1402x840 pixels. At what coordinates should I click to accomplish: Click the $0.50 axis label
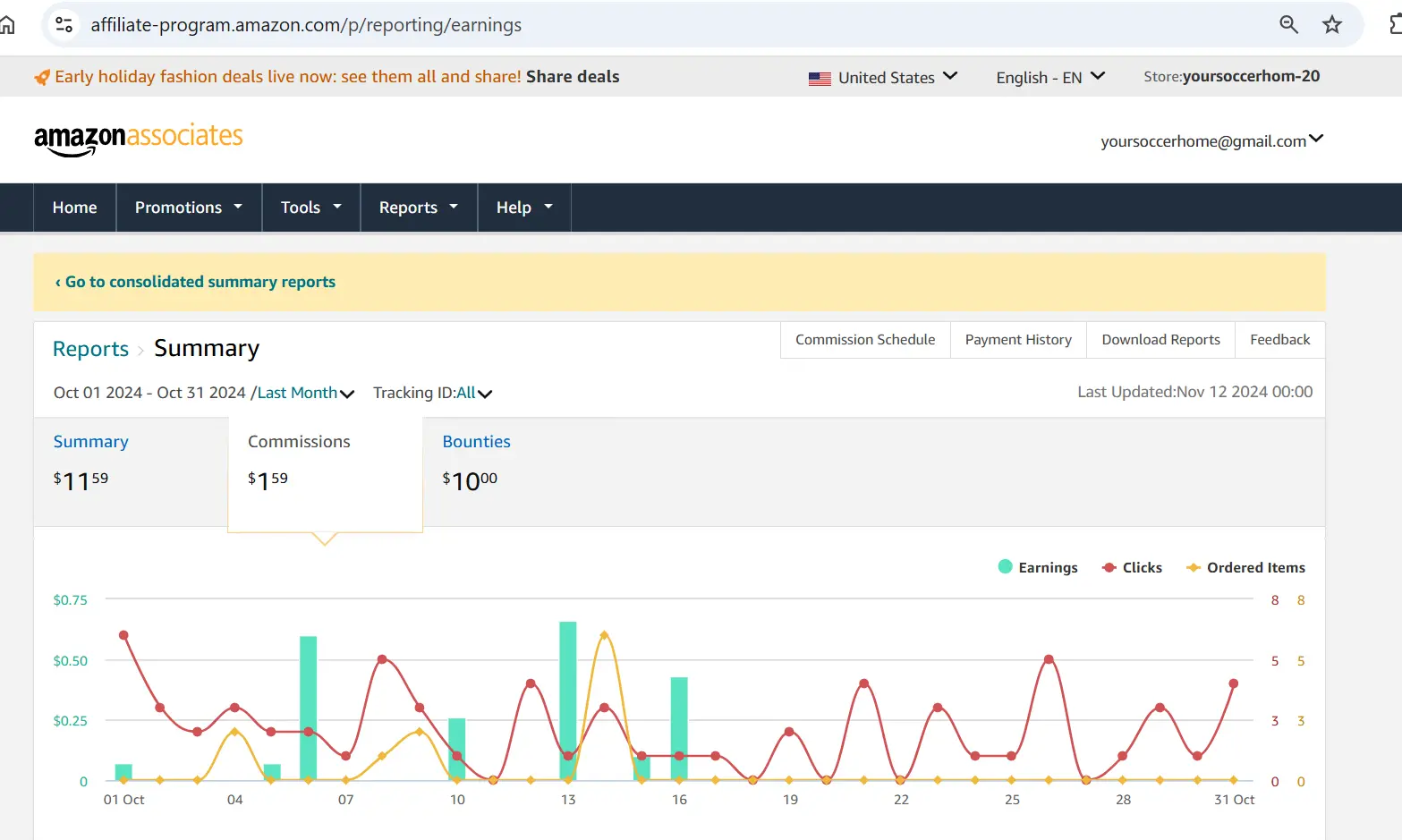[x=70, y=661]
